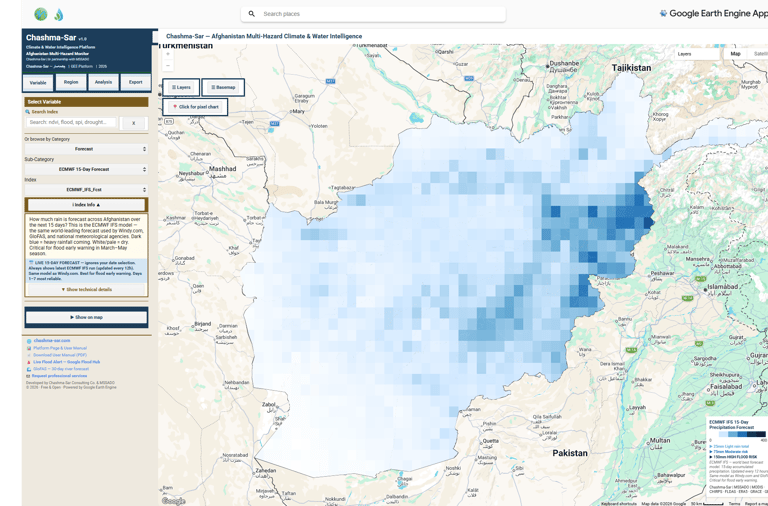Switch to the Analysis tab
Image resolution: width=768 pixels, height=506 pixels.
click(103, 82)
